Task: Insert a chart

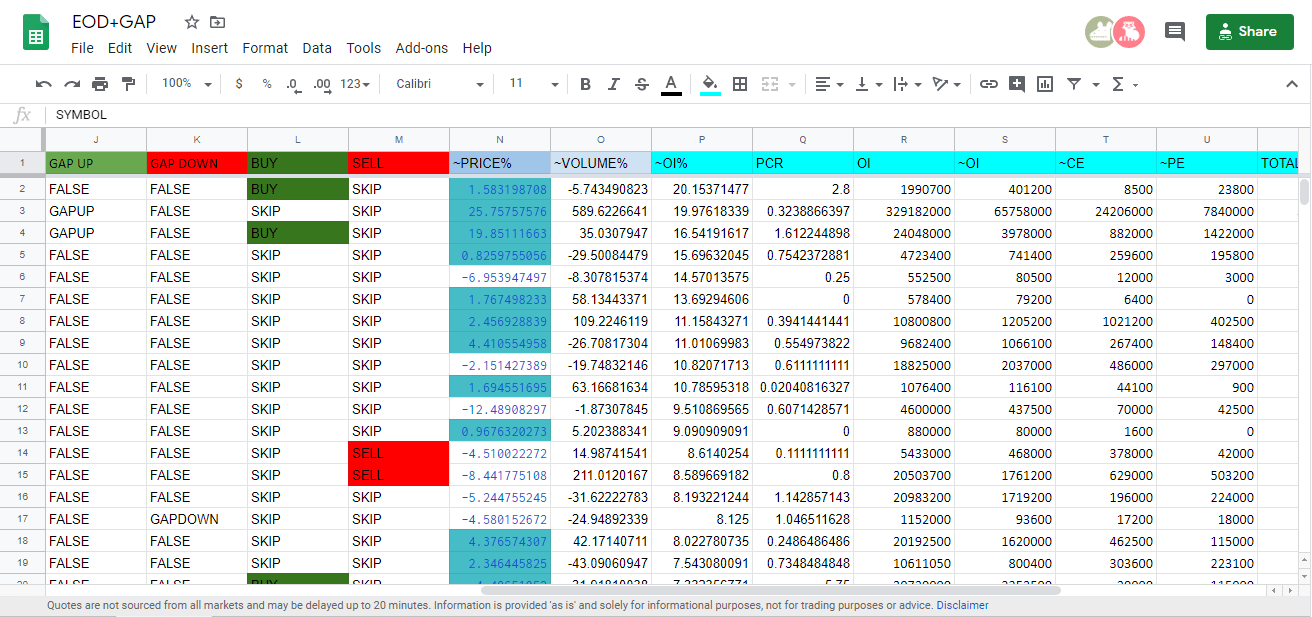Action: click(1045, 84)
